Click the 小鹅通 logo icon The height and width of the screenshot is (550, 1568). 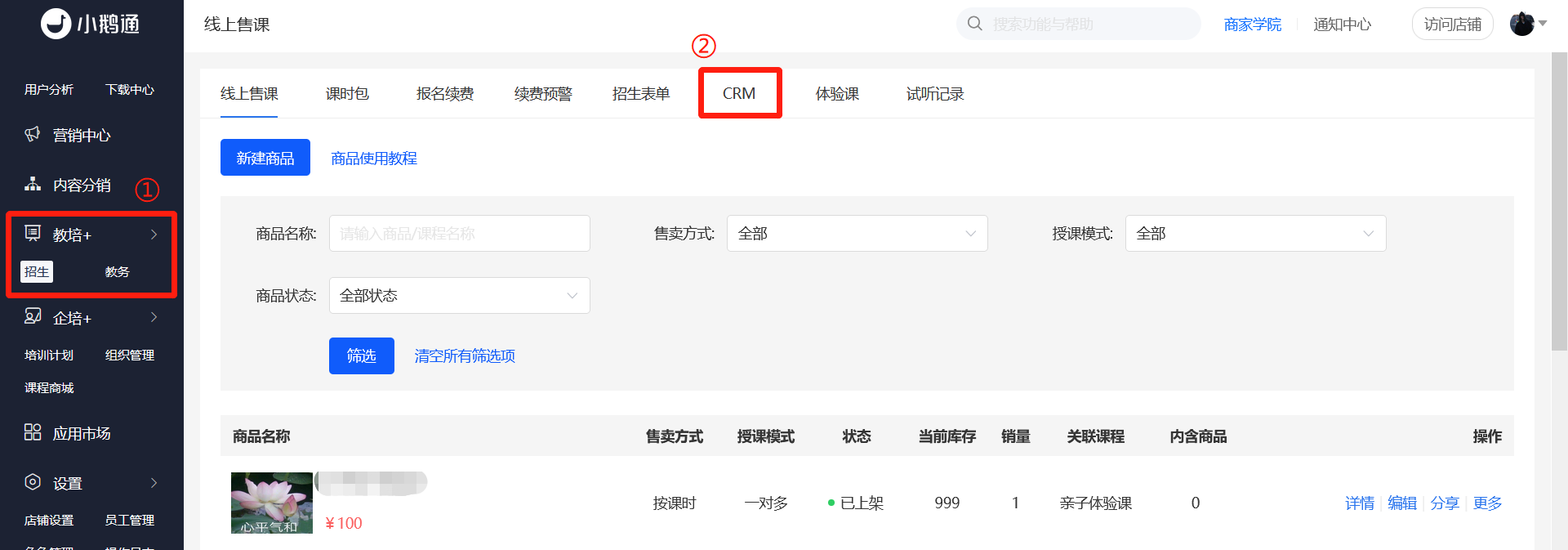pyautogui.click(x=56, y=24)
